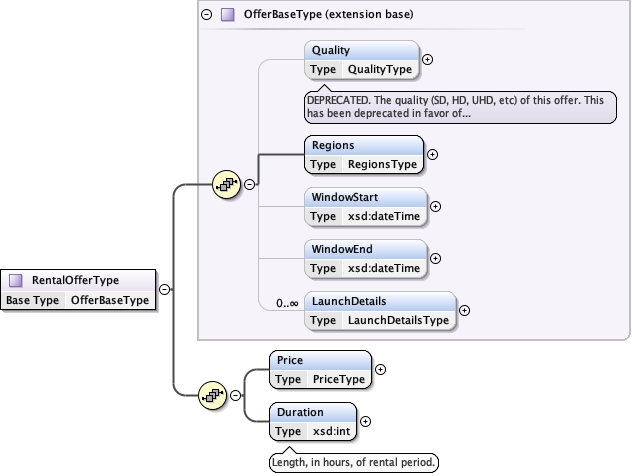Screen dimensions: 632x476
Task: Click the 'Length, in hours' annotation
Action: coord(353,462)
